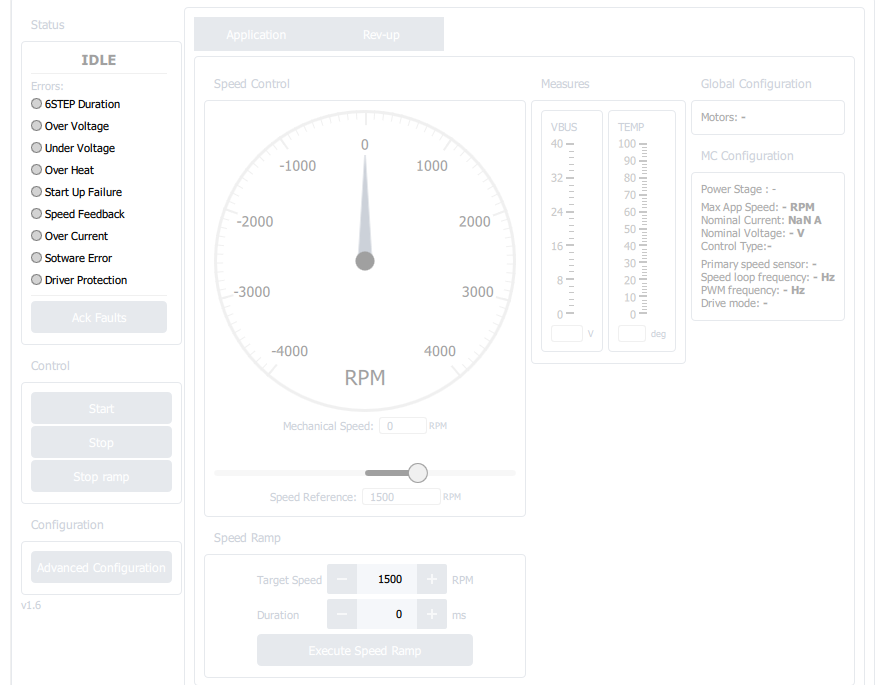This screenshot has width=886, height=685.
Task: Click the Over Voltage error indicator
Action: [36, 125]
